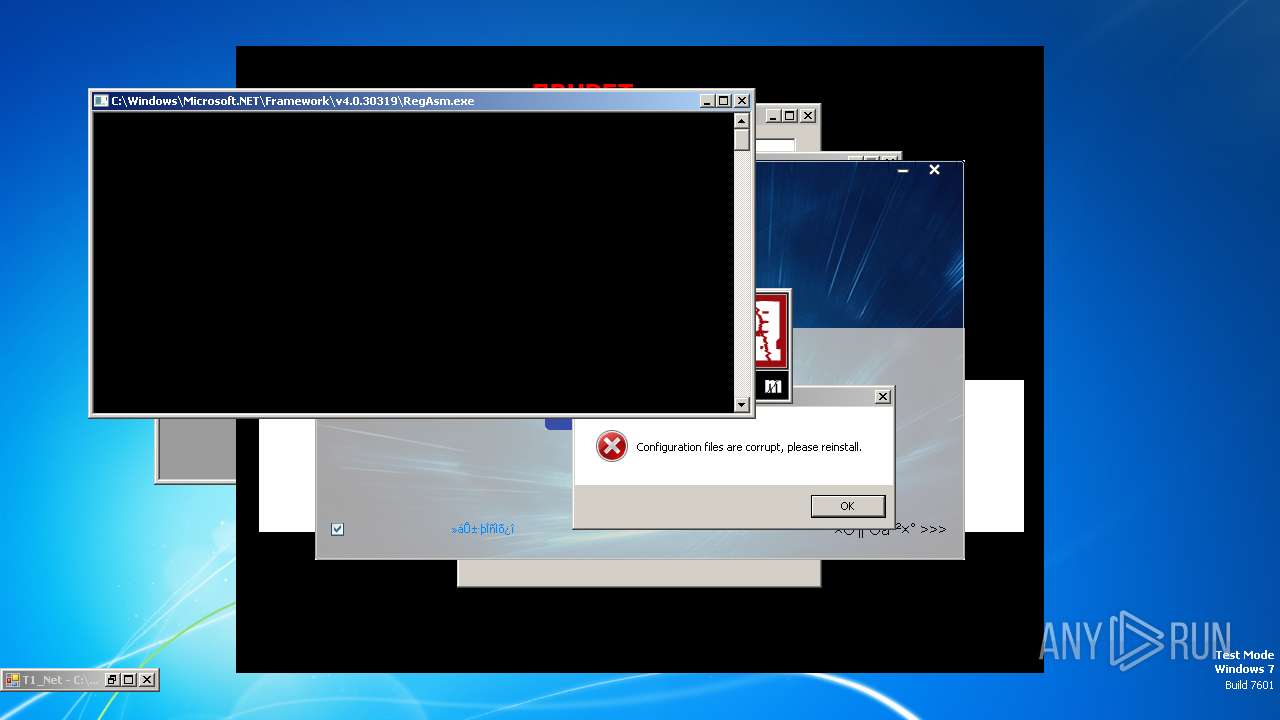Click the red and white logo image
The height and width of the screenshot is (720, 1280).
pyautogui.click(x=772, y=331)
